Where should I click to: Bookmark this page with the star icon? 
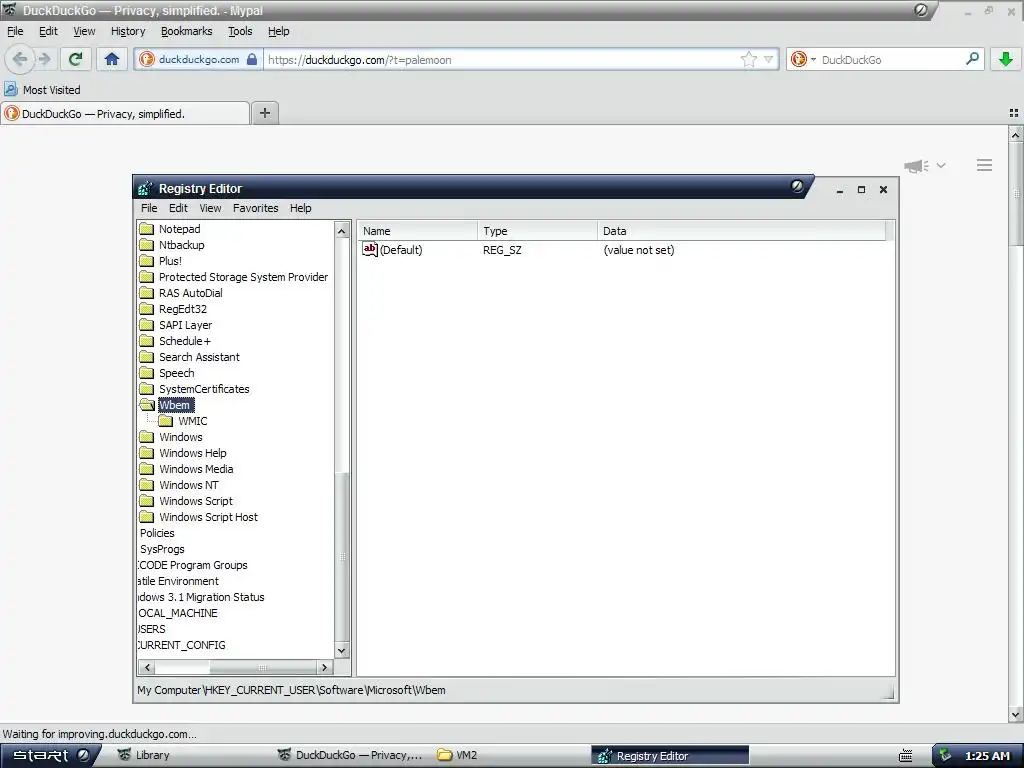(x=748, y=59)
